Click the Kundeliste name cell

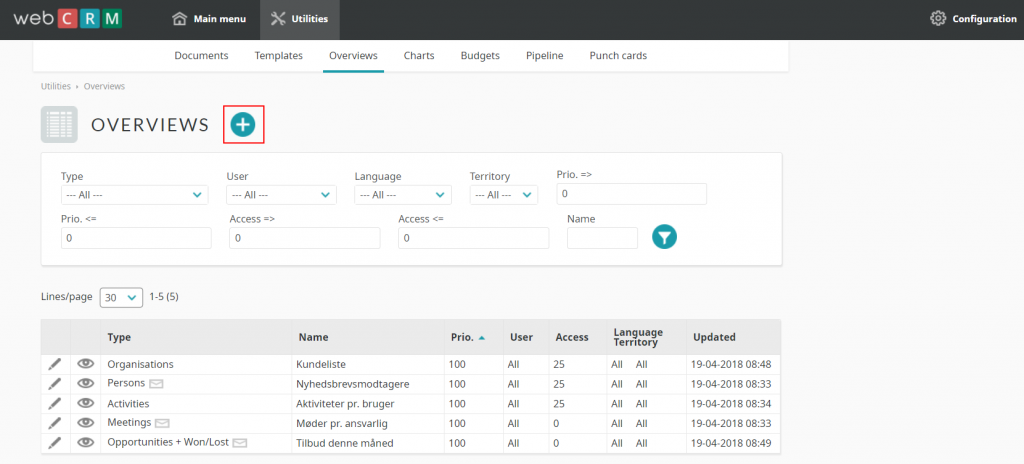click(323, 364)
